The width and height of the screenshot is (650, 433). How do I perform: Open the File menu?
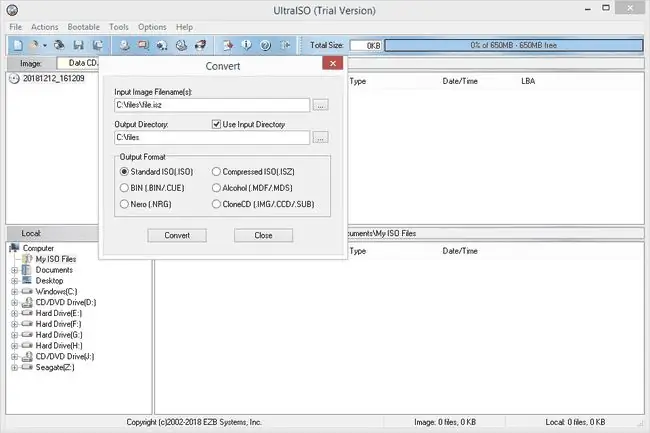coord(16,27)
